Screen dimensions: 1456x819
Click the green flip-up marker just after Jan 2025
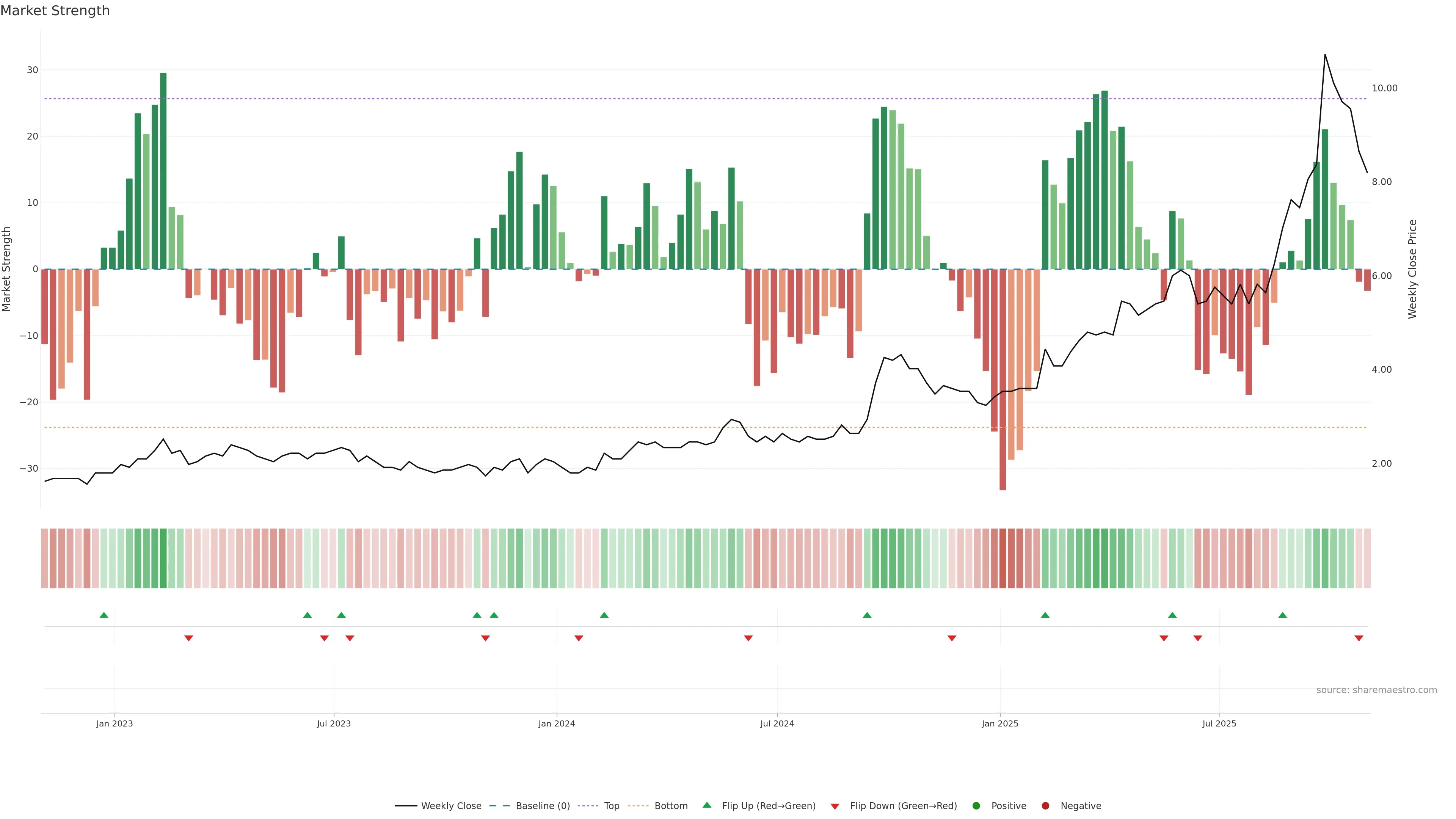click(x=1045, y=615)
